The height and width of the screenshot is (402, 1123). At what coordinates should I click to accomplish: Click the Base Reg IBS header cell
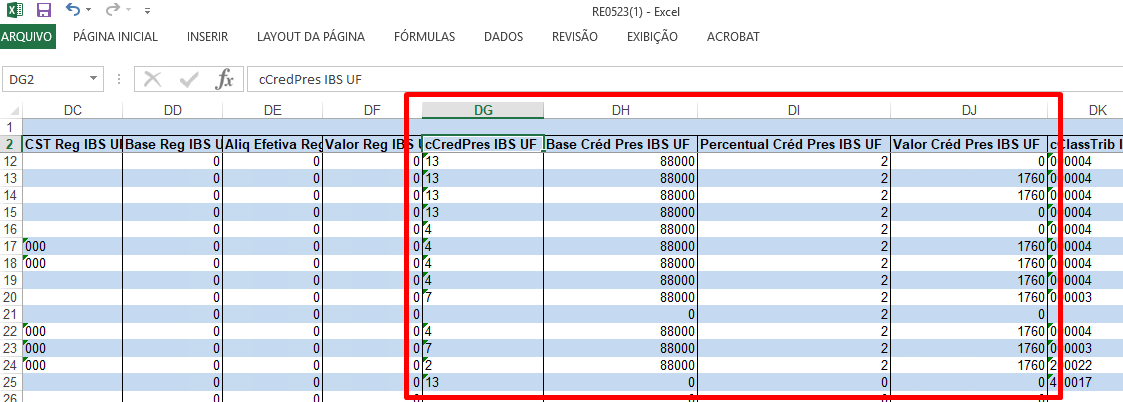tap(173, 144)
